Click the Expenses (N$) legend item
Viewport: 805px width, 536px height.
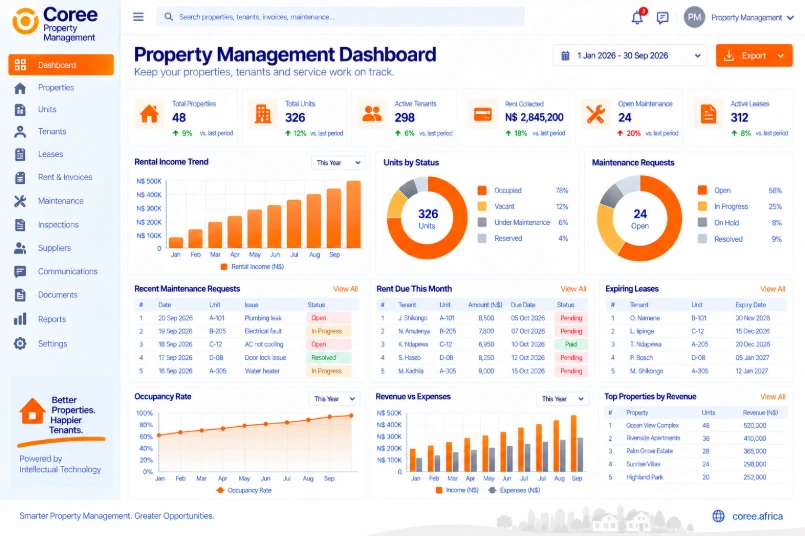[x=515, y=491]
